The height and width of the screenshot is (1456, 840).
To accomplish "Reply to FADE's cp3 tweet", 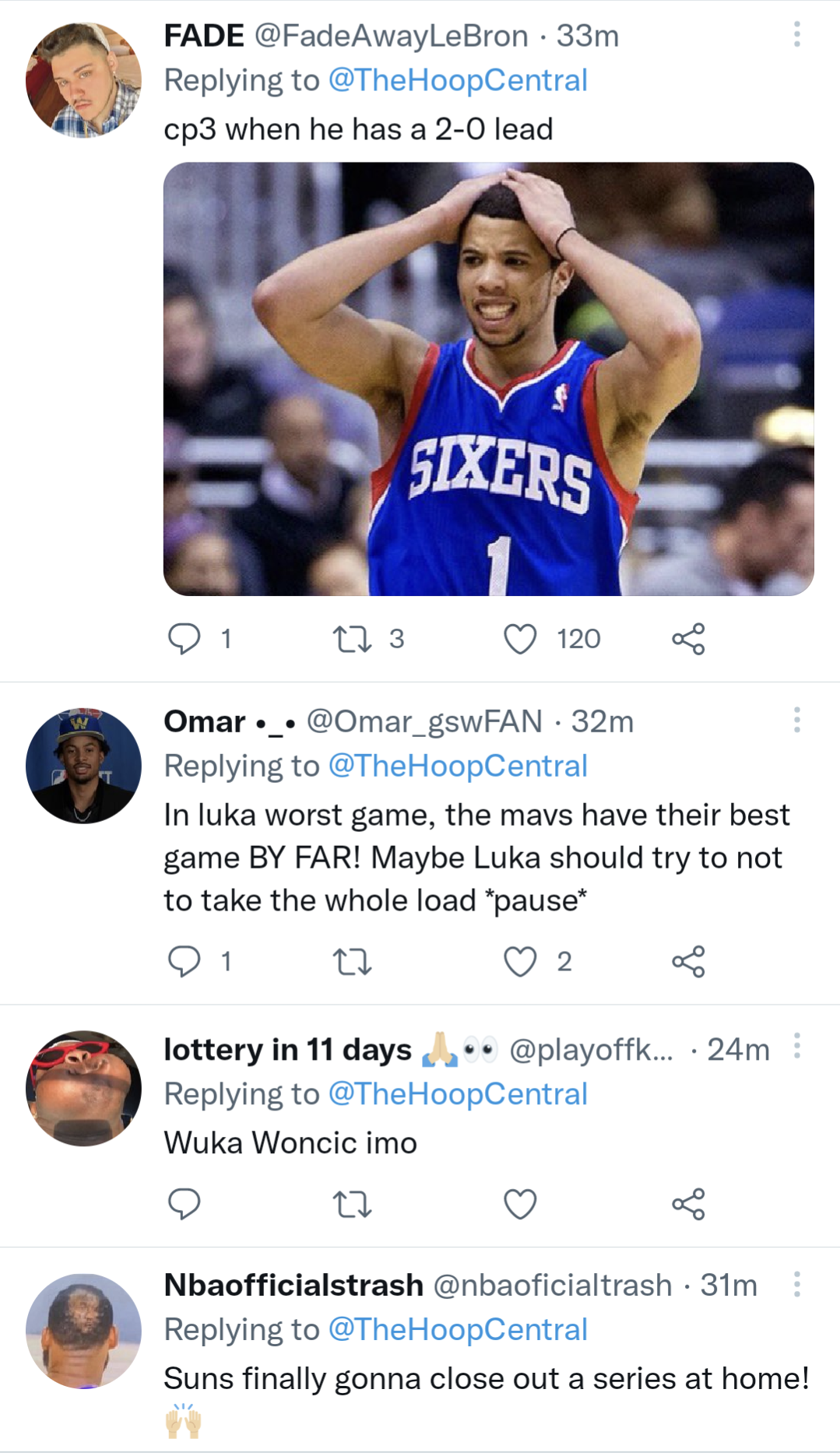I will (x=185, y=639).
